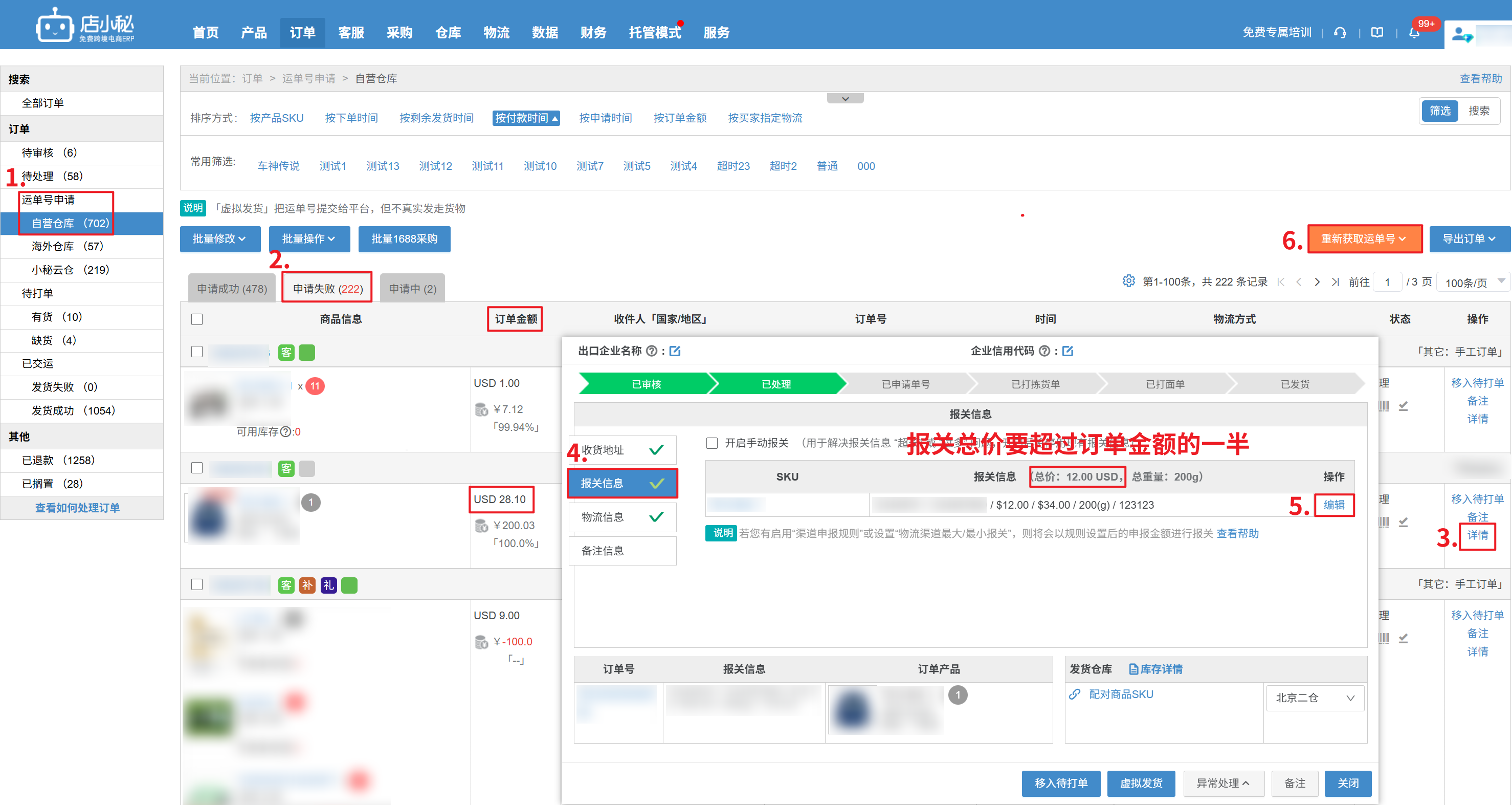
Task: Open the 北京二仓 warehouse dropdown
Action: pyautogui.click(x=1315, y=698)
